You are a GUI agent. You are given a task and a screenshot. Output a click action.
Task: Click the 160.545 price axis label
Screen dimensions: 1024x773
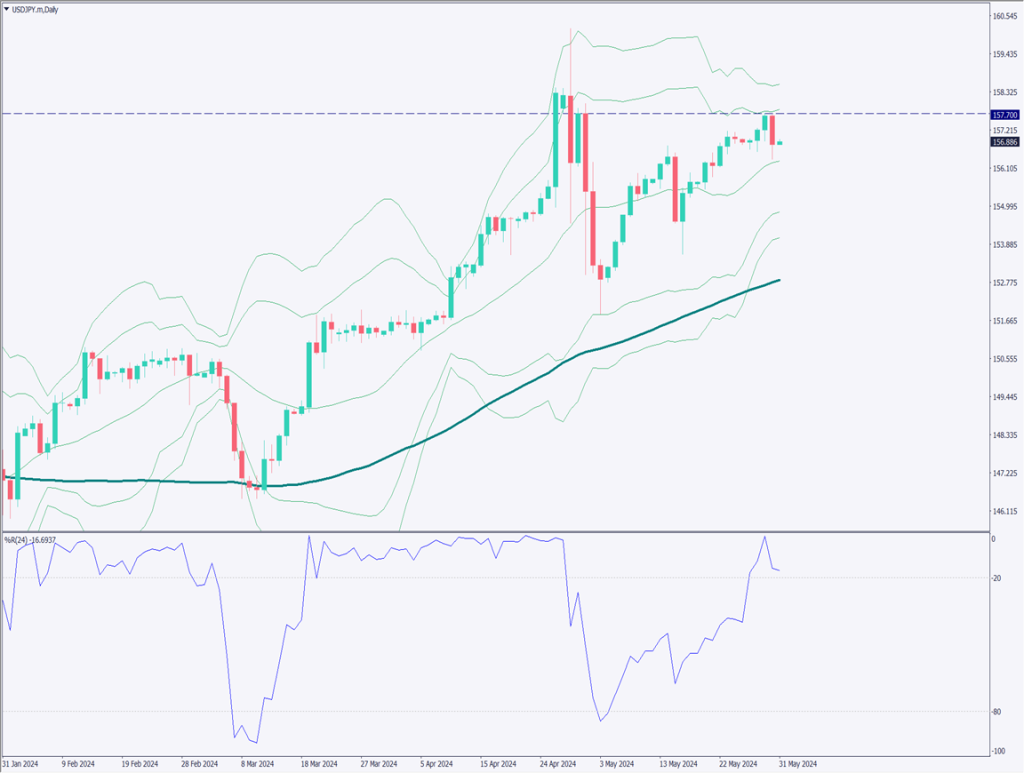[x=1004, y=17]
